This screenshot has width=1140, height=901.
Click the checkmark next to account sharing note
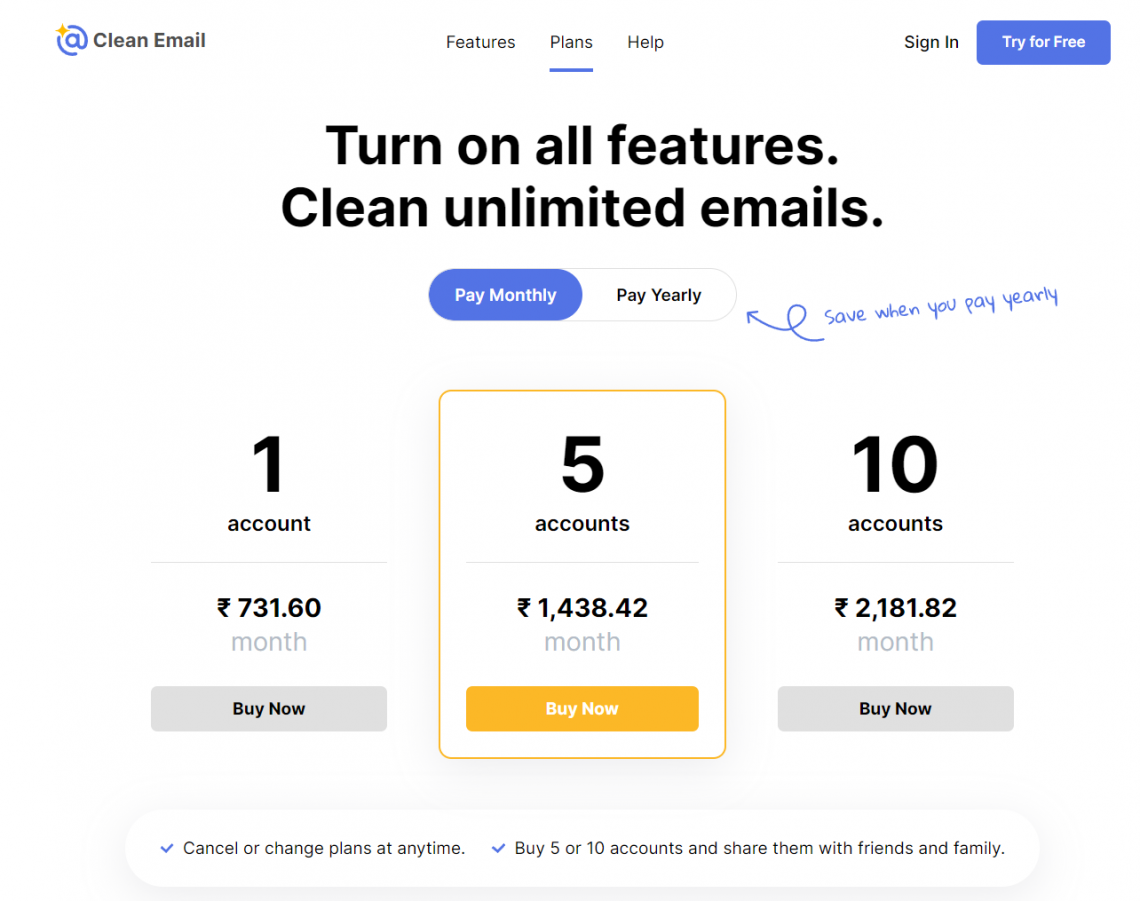pos(498,847)
